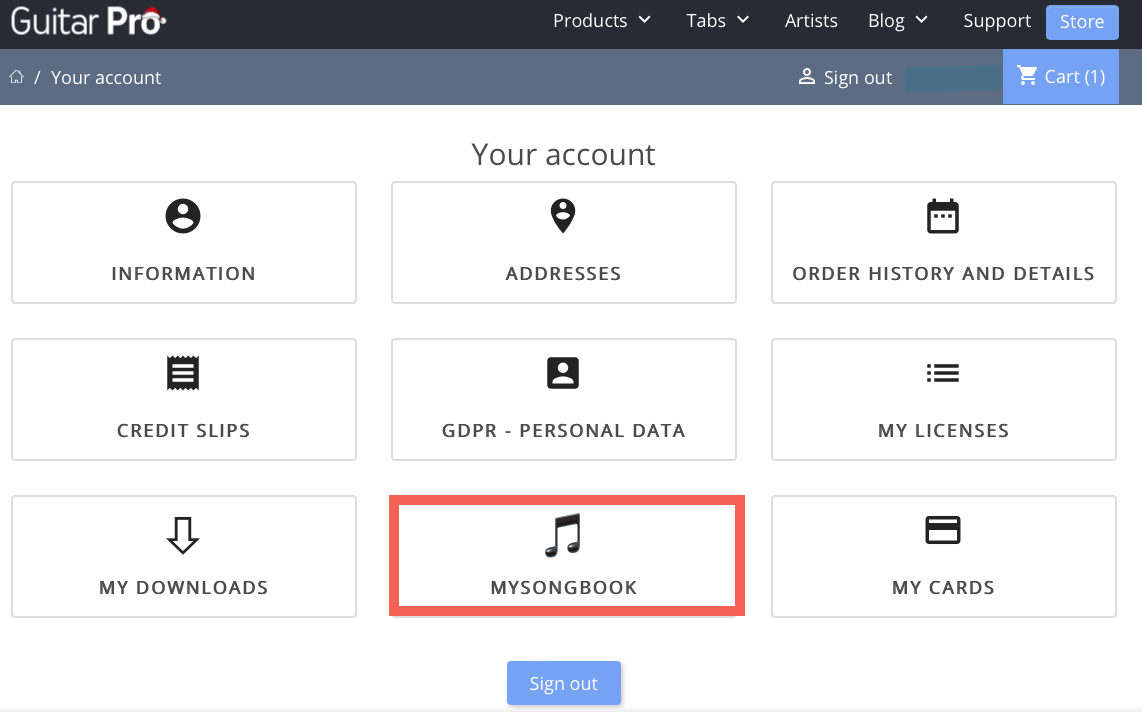Click the Guitar Pro logo
Screen dimensions: 1142x712
point(88,21)
